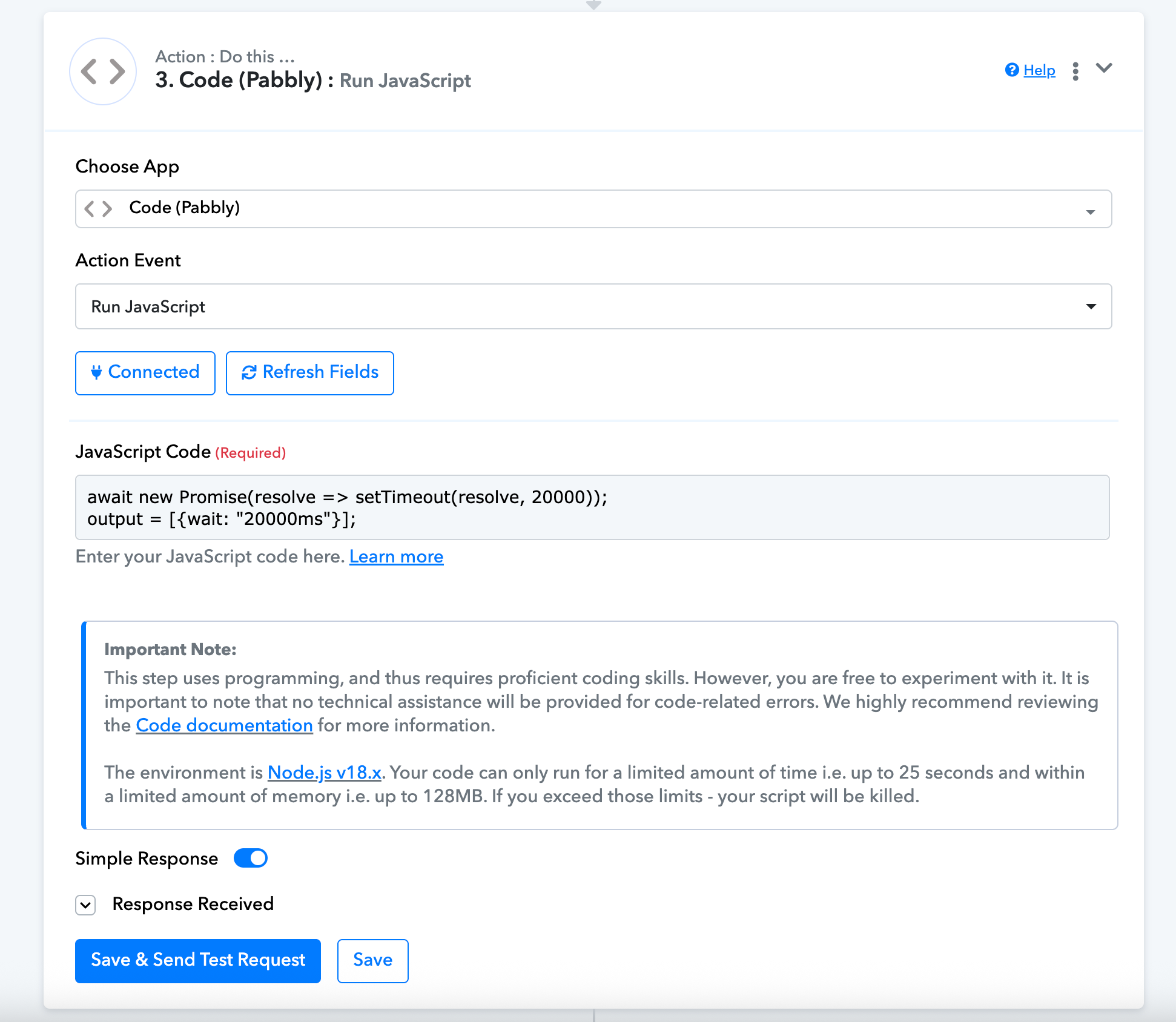1176x1022 pixels.
Task: Open the Help link
Action: tap(1039, 70)
